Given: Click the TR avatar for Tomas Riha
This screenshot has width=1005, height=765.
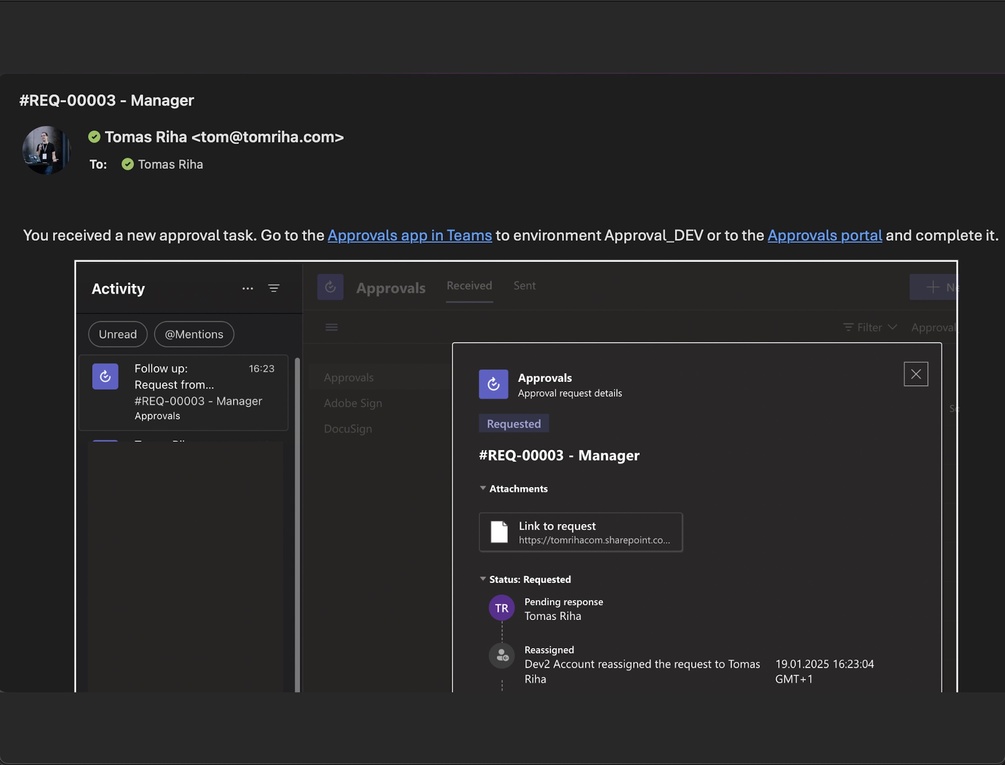Looking at the screenshot, I should pos(502,608).
